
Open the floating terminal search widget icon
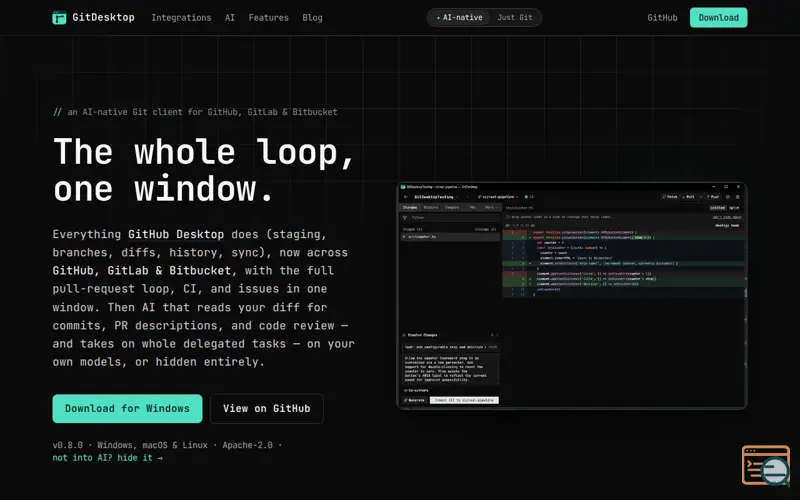click(x=766, y=465)
